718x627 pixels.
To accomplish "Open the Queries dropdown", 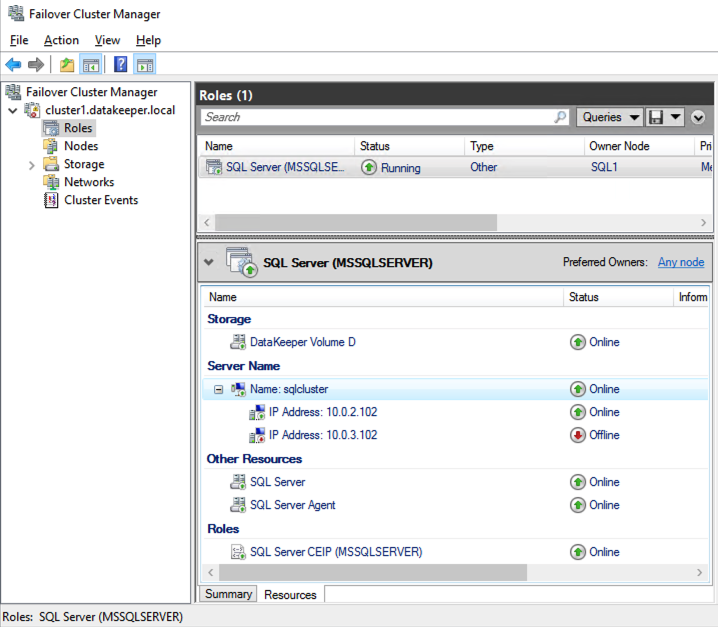I will [x=609, y=117].
